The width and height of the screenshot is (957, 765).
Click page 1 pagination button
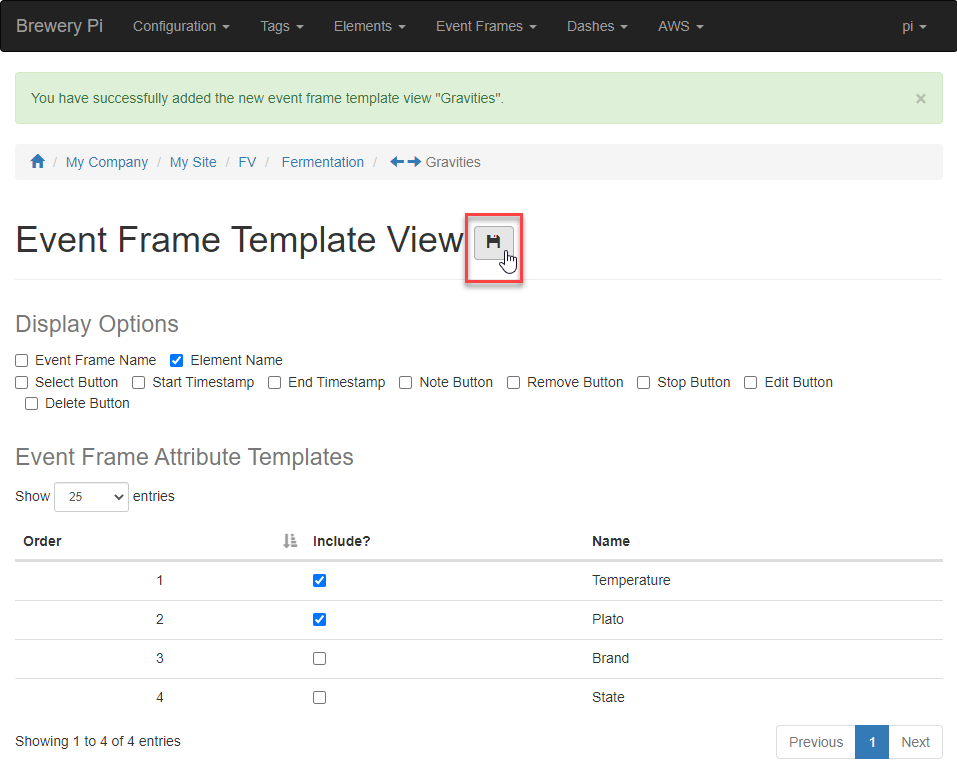pyautogui.click(x=872, y=742)
